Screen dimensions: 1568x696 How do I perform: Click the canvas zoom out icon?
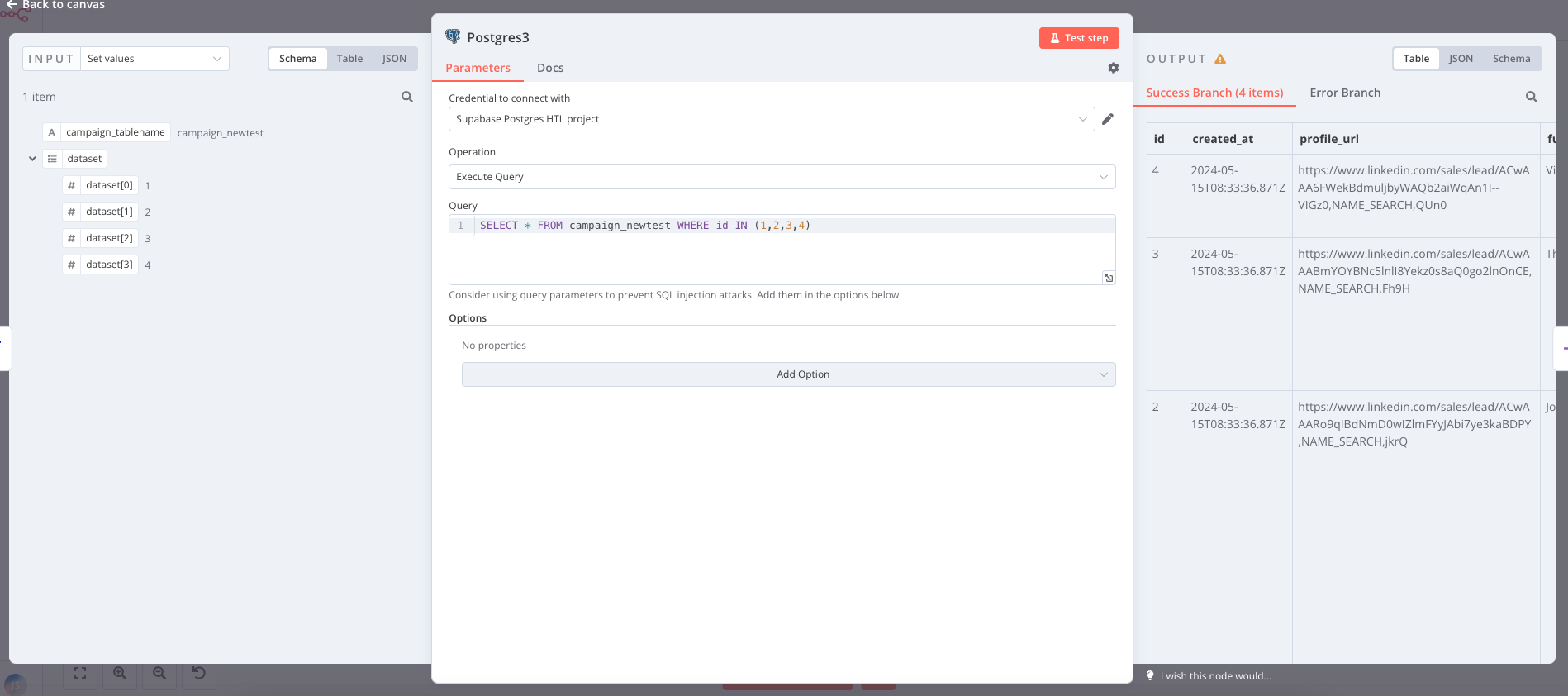(x=159, y=673)
